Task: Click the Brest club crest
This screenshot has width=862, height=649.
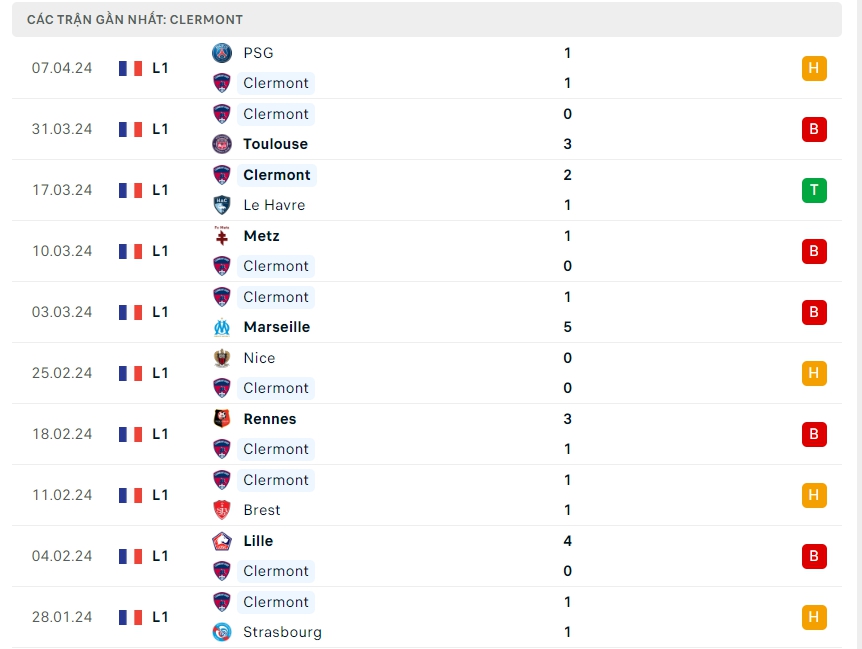Action: click(222, 510)
